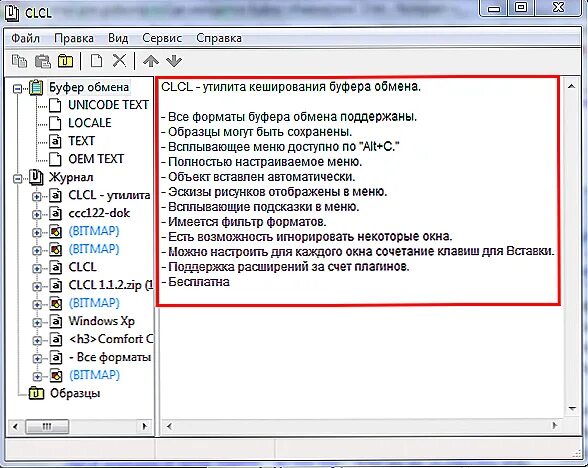The height and width of the screenshot is (468, 588).
Task: Expand the Windows Xp entry
Action: (x=37, y=322)
